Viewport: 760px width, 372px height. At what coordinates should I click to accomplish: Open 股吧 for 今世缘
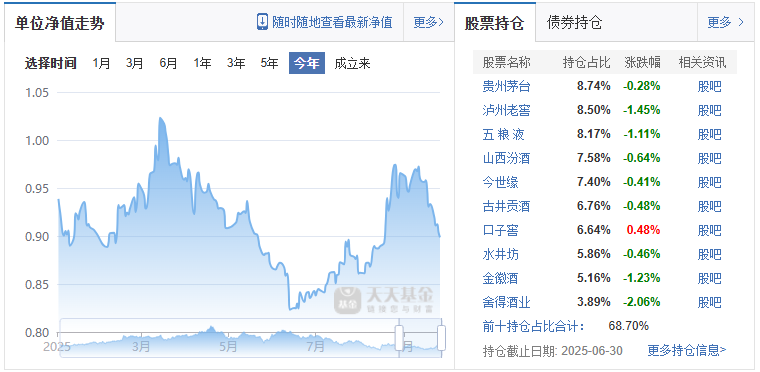(710, 182)
